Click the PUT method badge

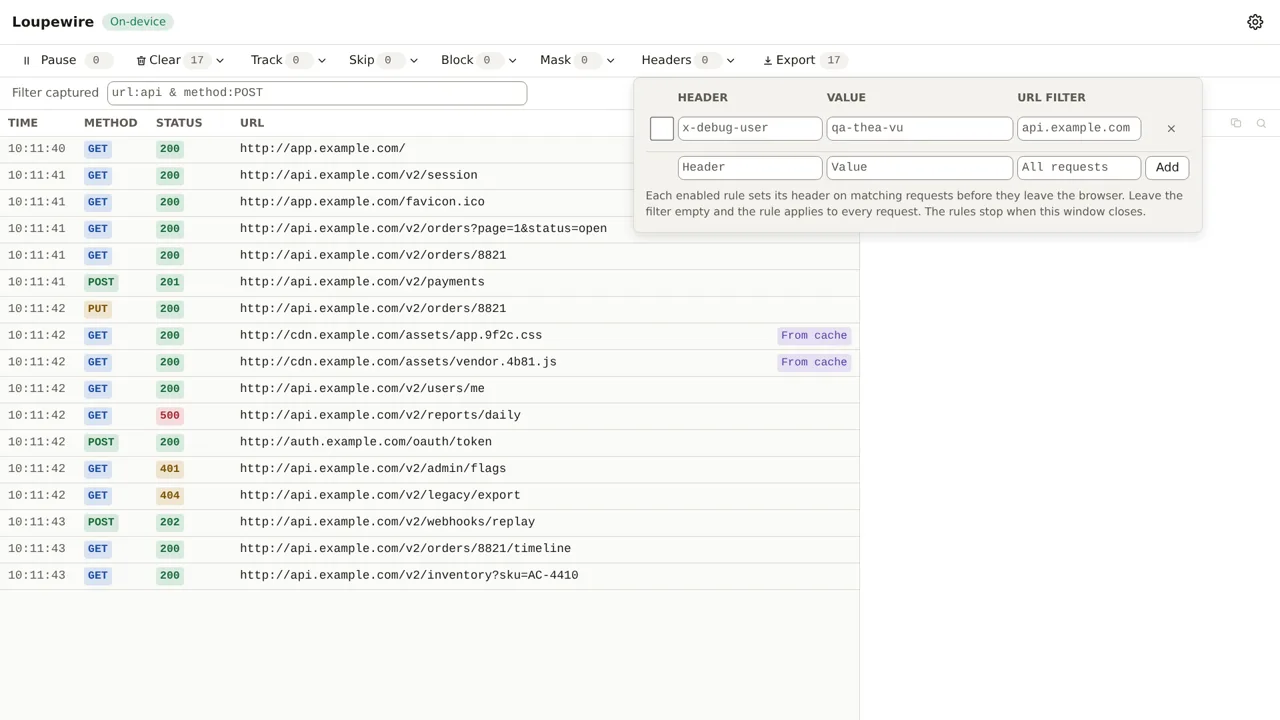point(97,309)
